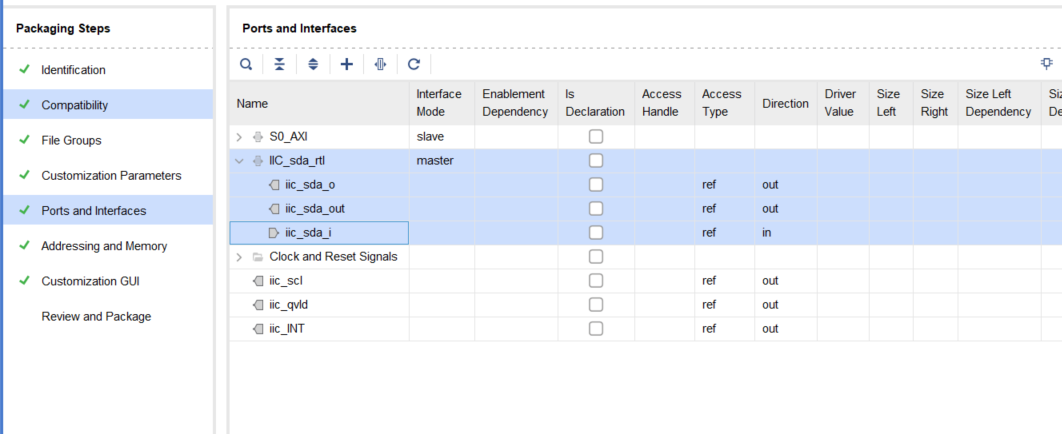Expand the S0_AXI interface row
The width and height of the screenshot is (1062, 434).
click(239, 137)
